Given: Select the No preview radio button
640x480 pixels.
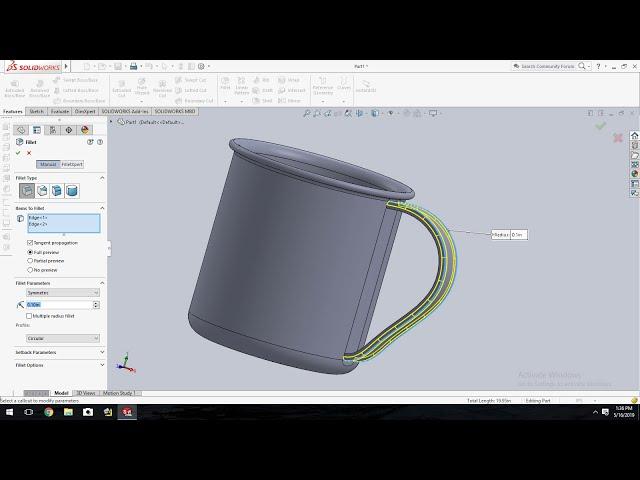Looking at the screenshot, I should tap(30, 270).
